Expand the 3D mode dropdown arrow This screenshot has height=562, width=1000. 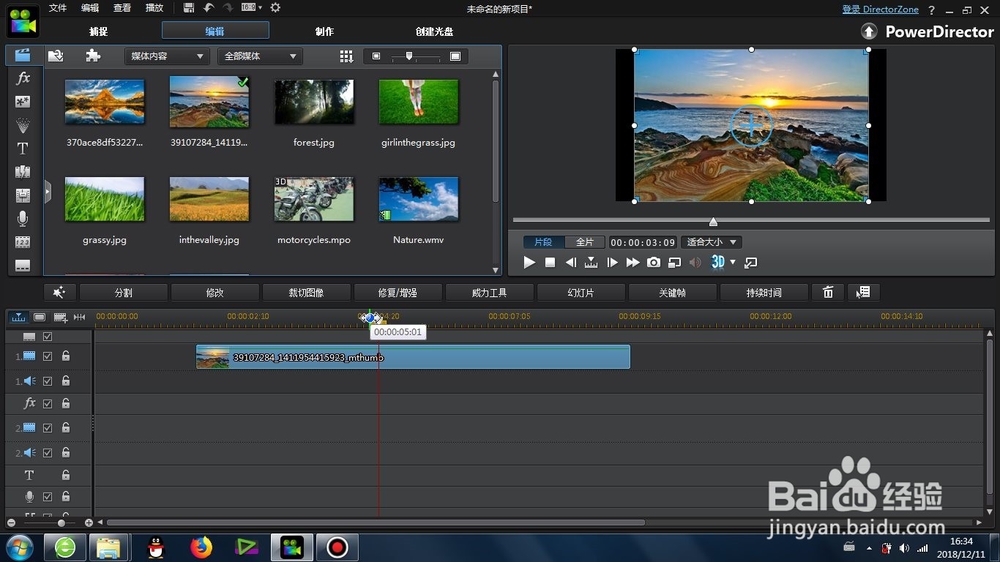[733, 262]
